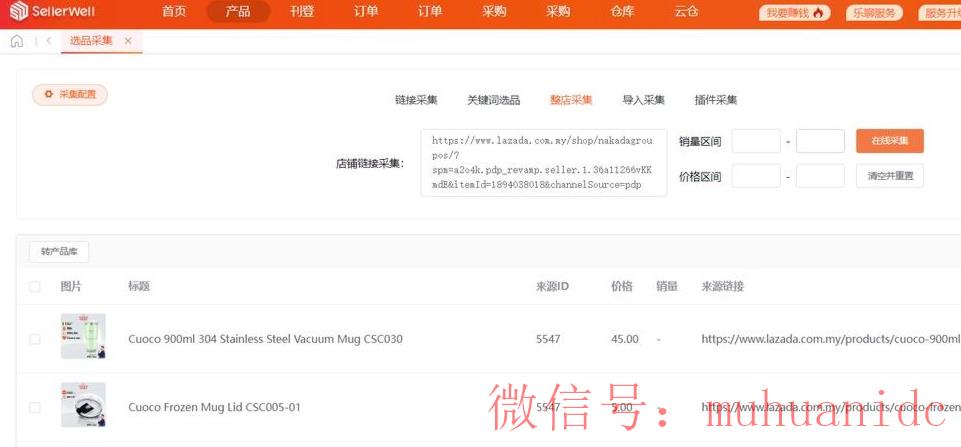Close the 选品采集 tab
Viewport: 961px width, 447px height.
(x=128, y=41)
